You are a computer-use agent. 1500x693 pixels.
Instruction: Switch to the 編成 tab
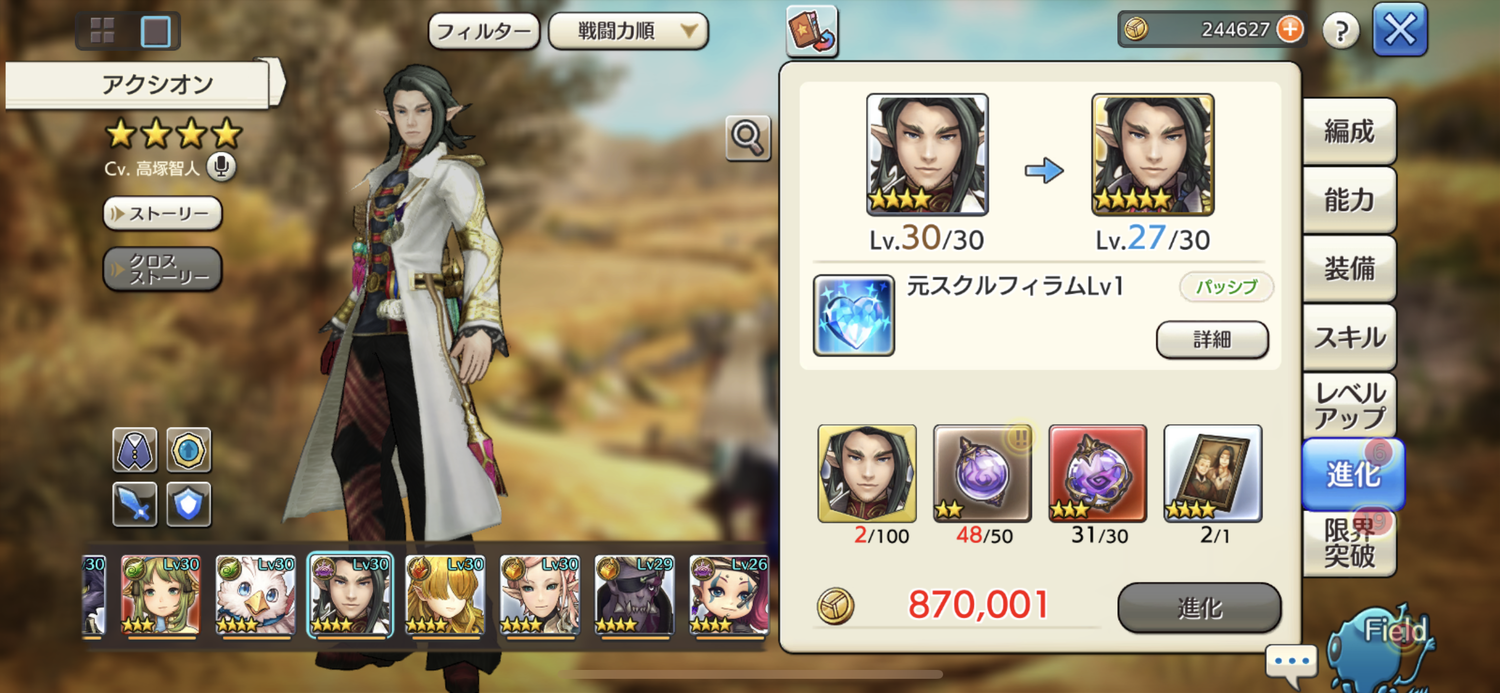point(1349,131)
